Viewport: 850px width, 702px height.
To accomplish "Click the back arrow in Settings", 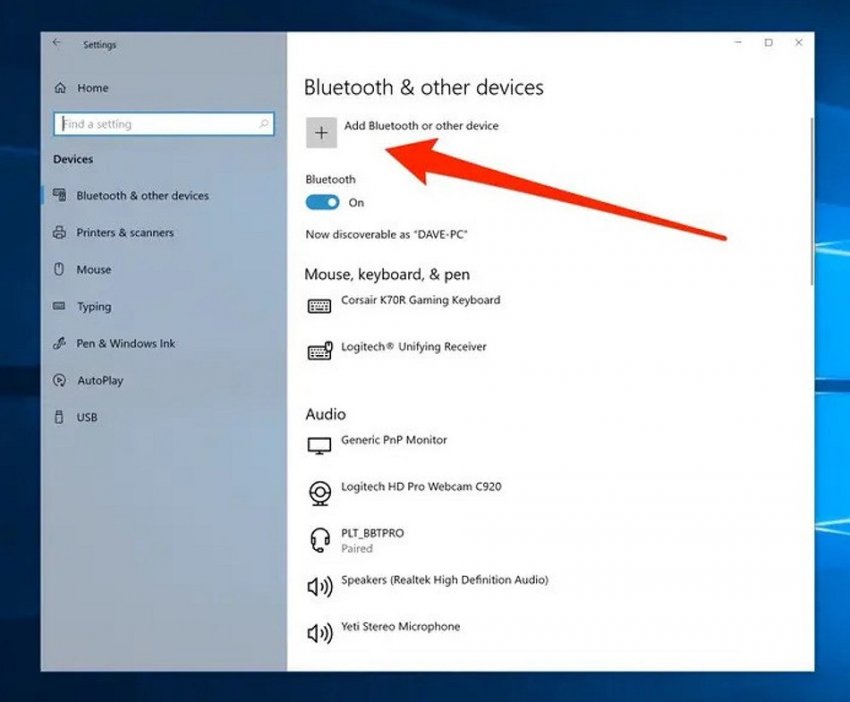I will click(x=57, y=43).
